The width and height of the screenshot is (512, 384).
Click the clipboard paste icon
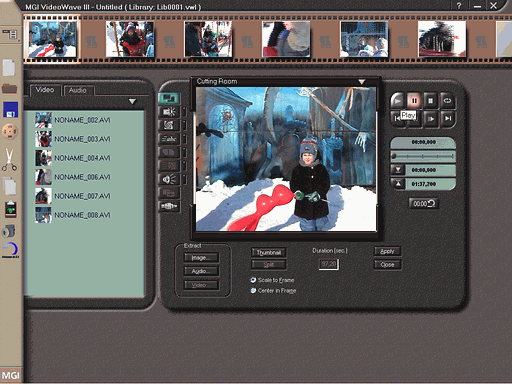coord(11,209)
